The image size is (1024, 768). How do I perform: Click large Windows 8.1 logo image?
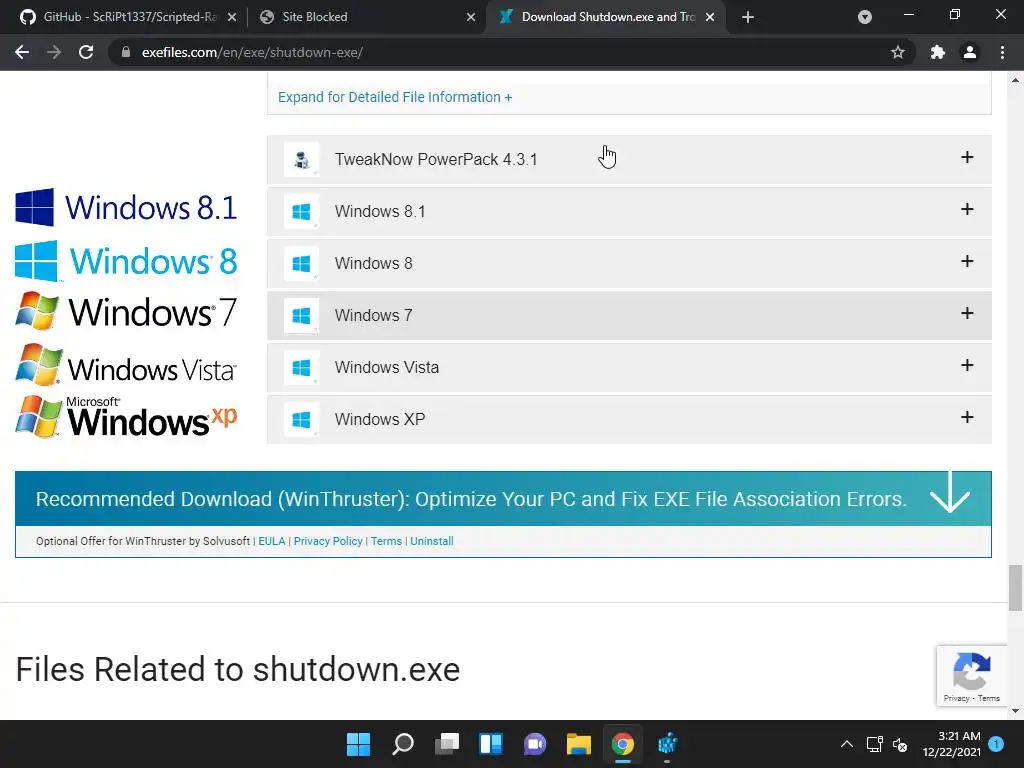[126, 208]
